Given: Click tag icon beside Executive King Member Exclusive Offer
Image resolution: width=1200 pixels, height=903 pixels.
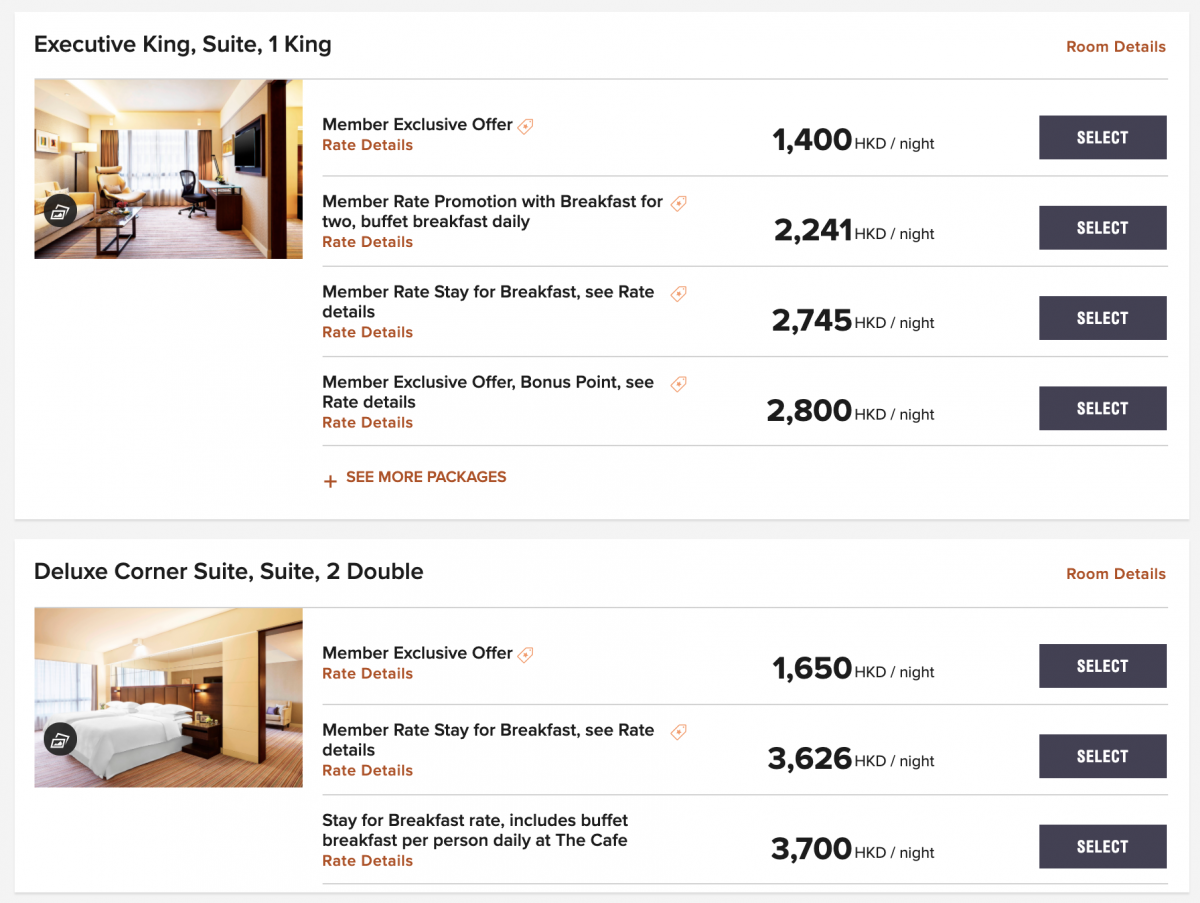Looking at the screenshot, I should point(526,126).
